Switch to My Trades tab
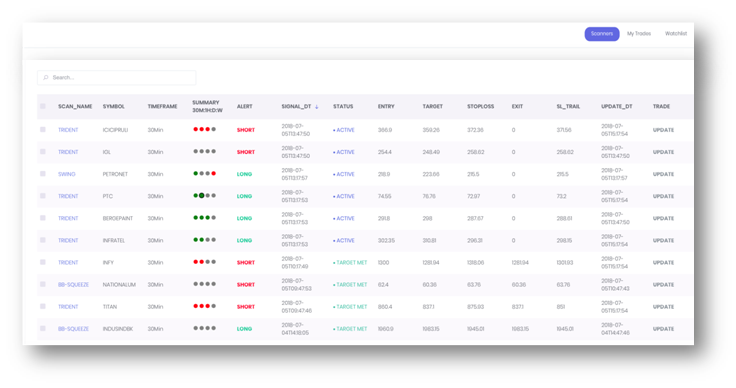Image resolution: width=736 pixels, height=388 pixels. (639, 34)
